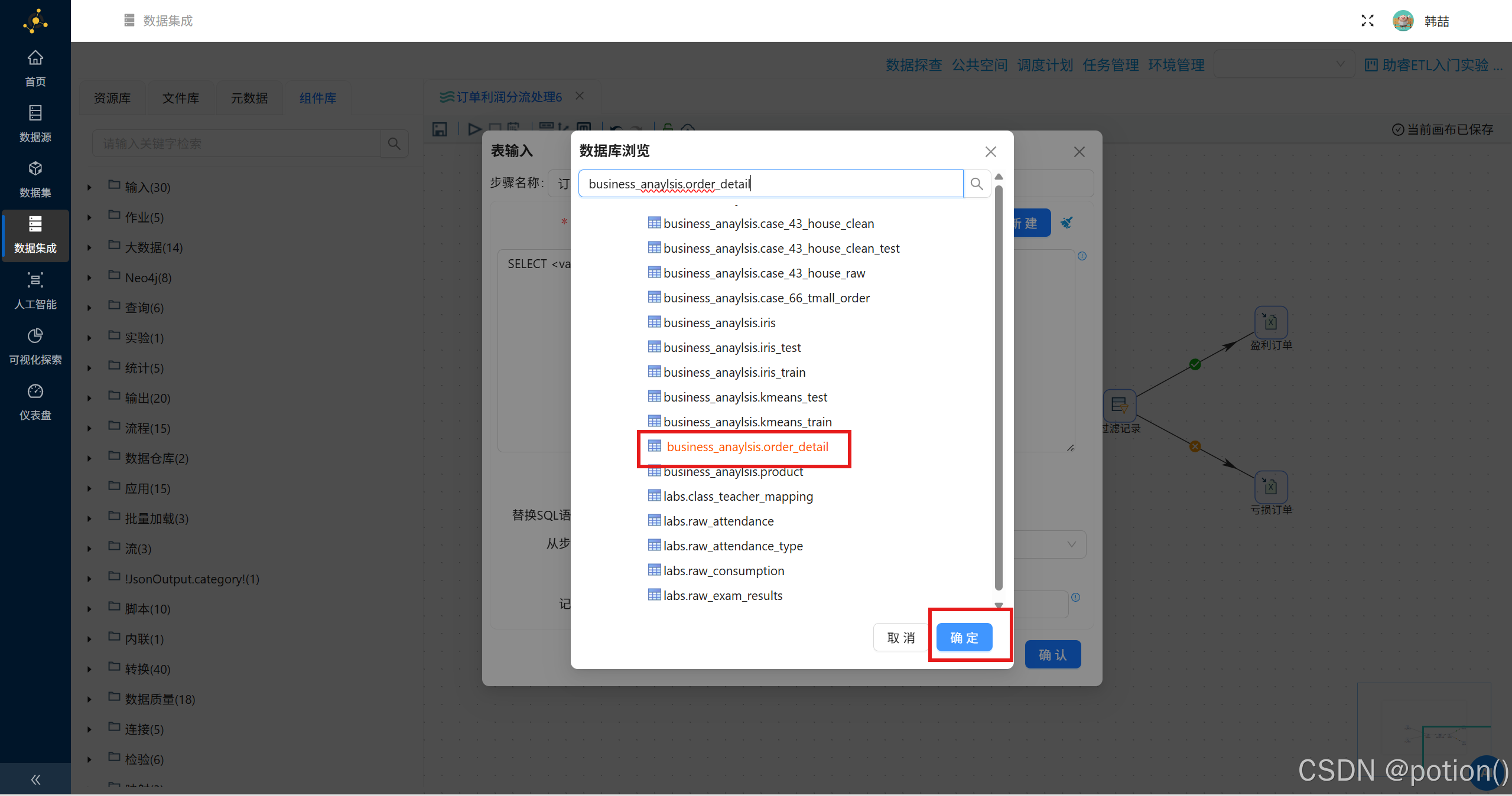
Task: Collapse the left sidebar with double chevron
Action: pyautogui.click(x=35, y=779)
